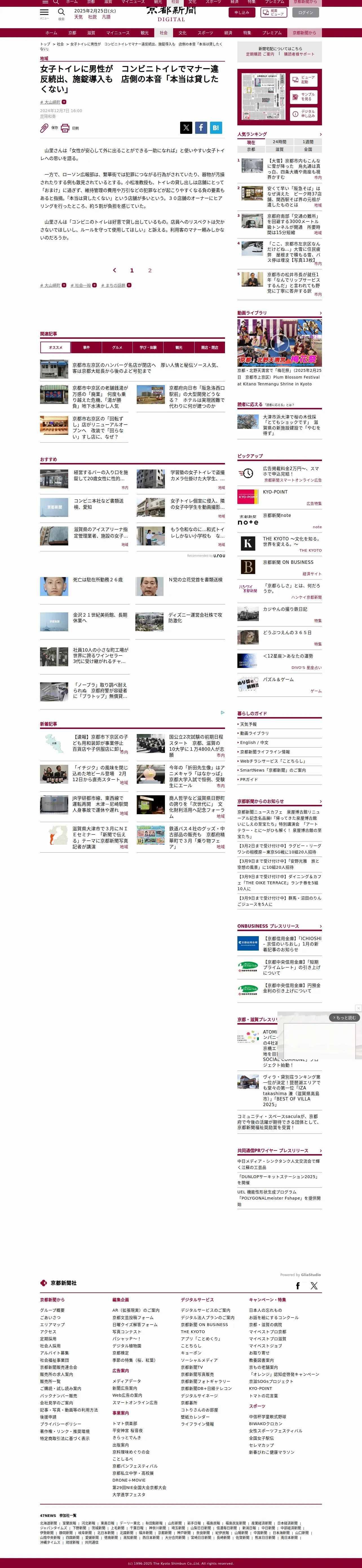Select the 1週間 ranking tab
362x1568 pixels.
(308, 142)
